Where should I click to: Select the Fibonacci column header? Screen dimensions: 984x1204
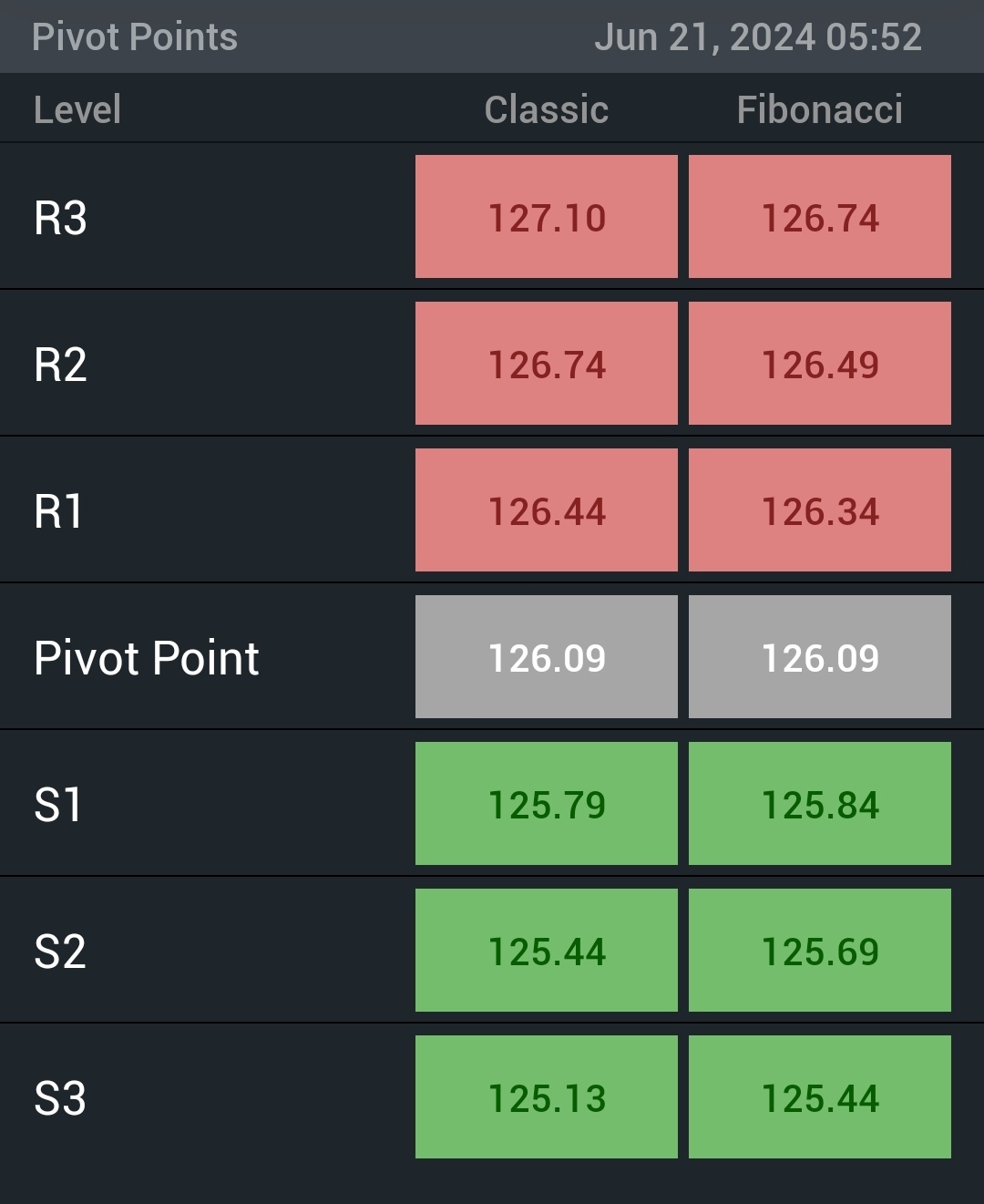coord(820,109)
